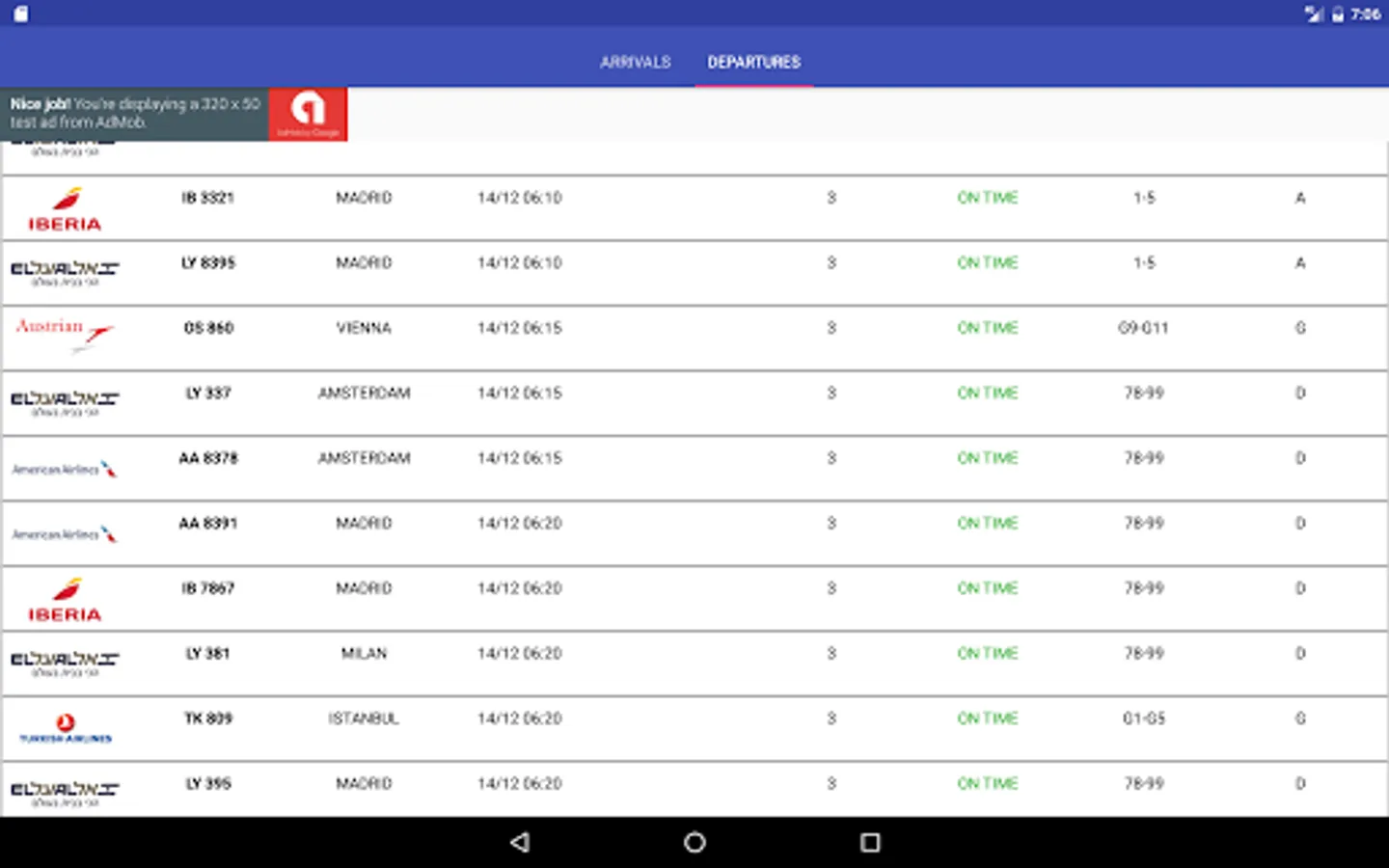The image size is (1389, 868).
Task: Tap ON TIME status for AA 8378
Action: [988, 458]
